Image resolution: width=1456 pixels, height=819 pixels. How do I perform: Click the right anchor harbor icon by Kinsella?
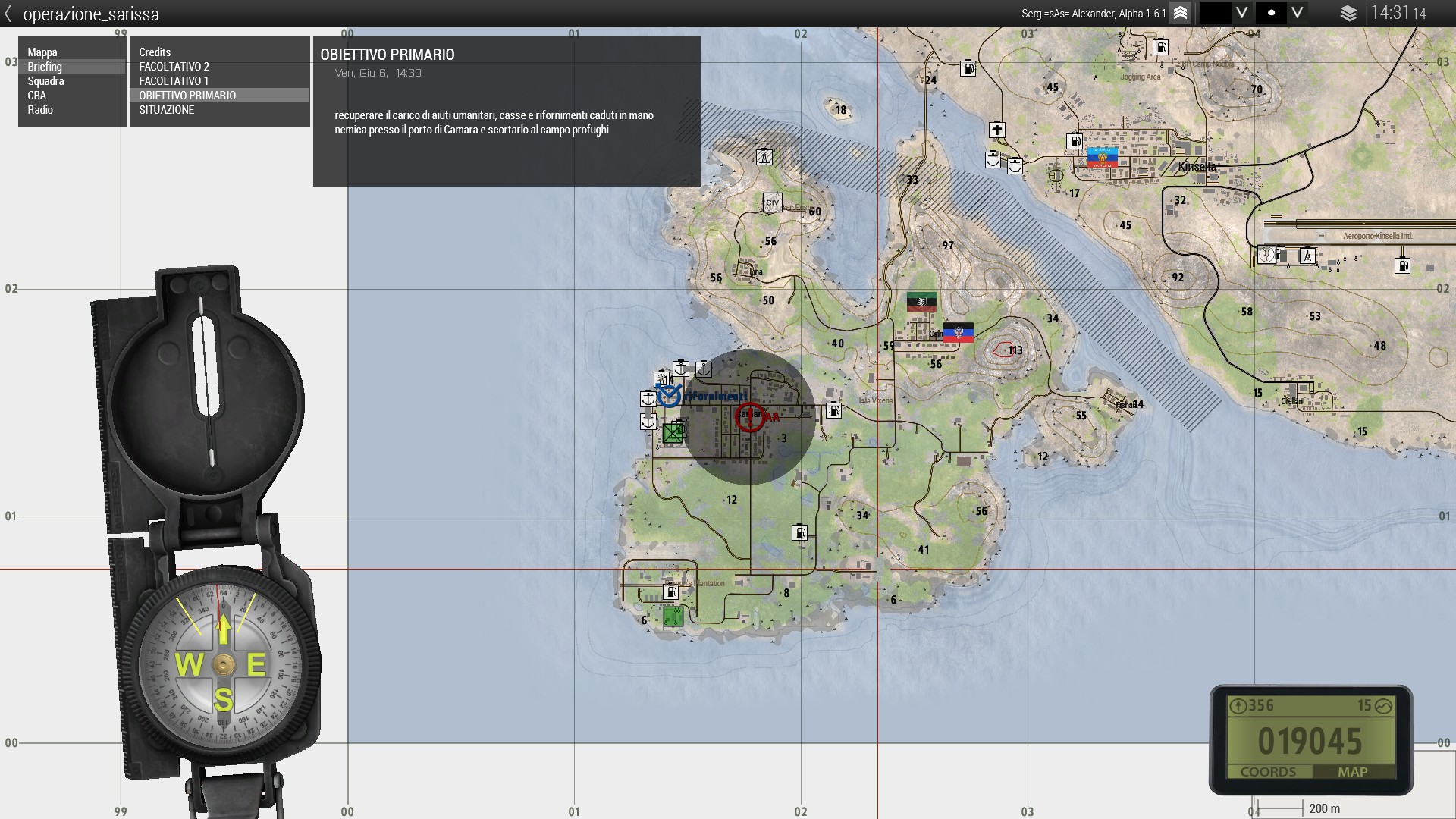click(x=1015, y=165)
